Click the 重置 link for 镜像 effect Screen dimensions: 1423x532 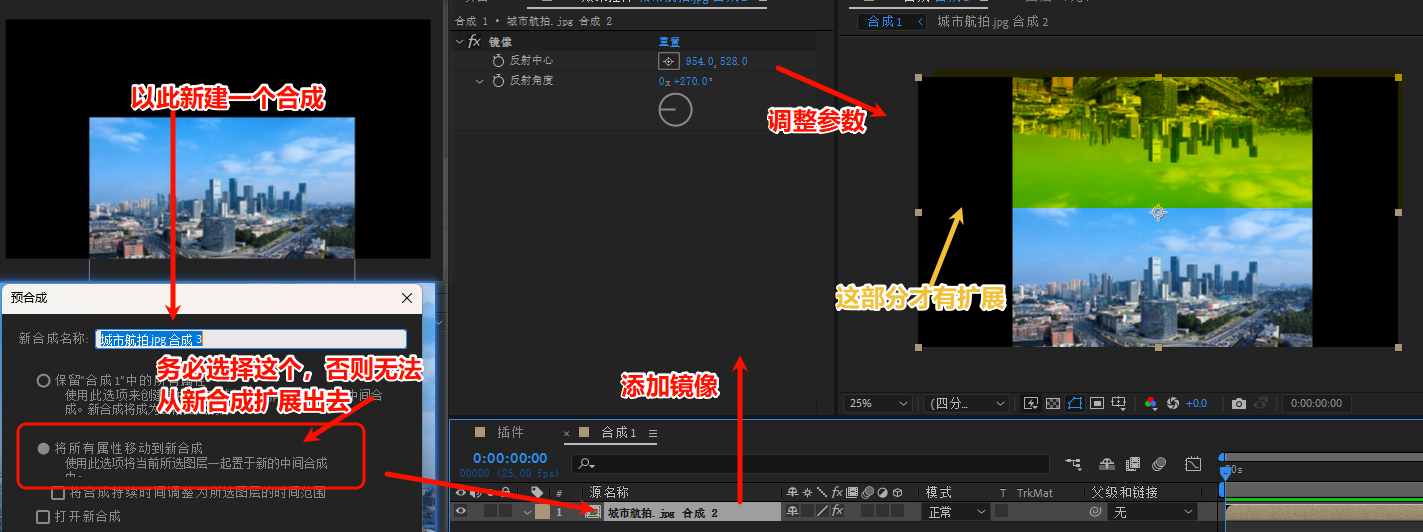[x=669, y=42]
